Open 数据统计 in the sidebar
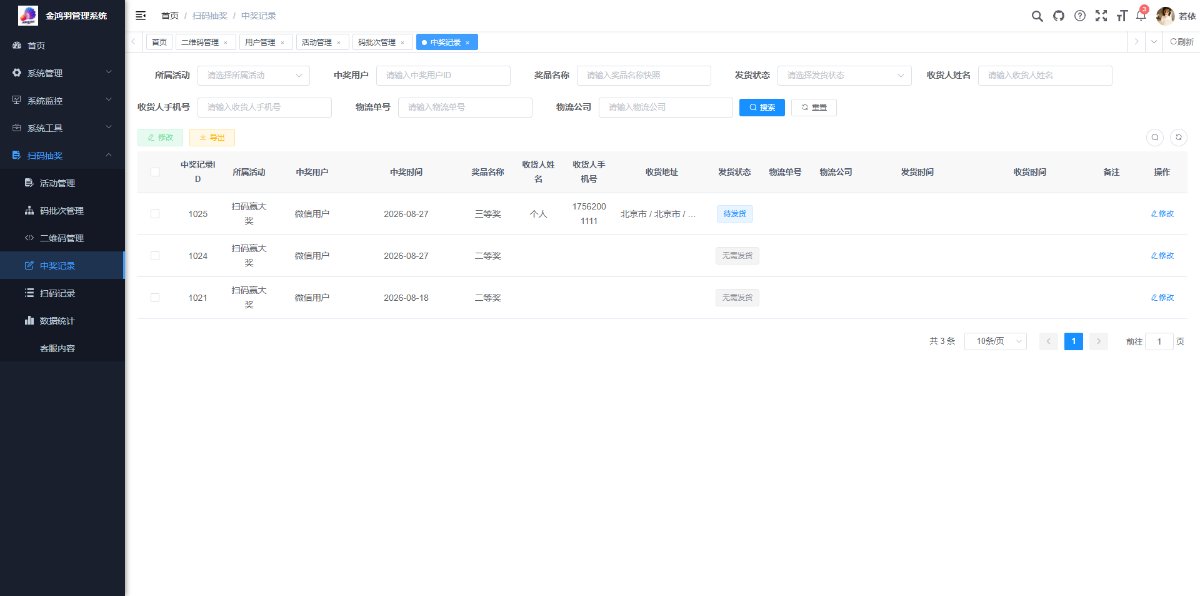The height and width of the screenshot is (596, 1200). point(62,321)
